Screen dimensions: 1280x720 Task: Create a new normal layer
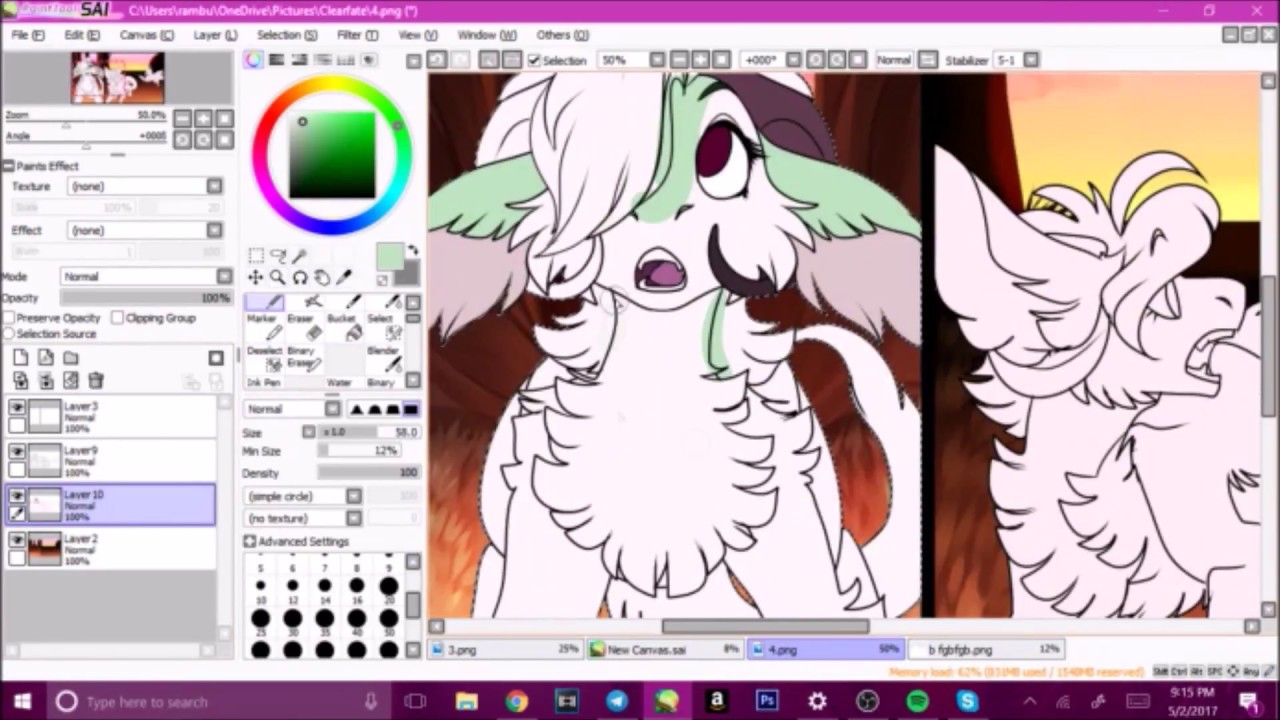point(21,358)
